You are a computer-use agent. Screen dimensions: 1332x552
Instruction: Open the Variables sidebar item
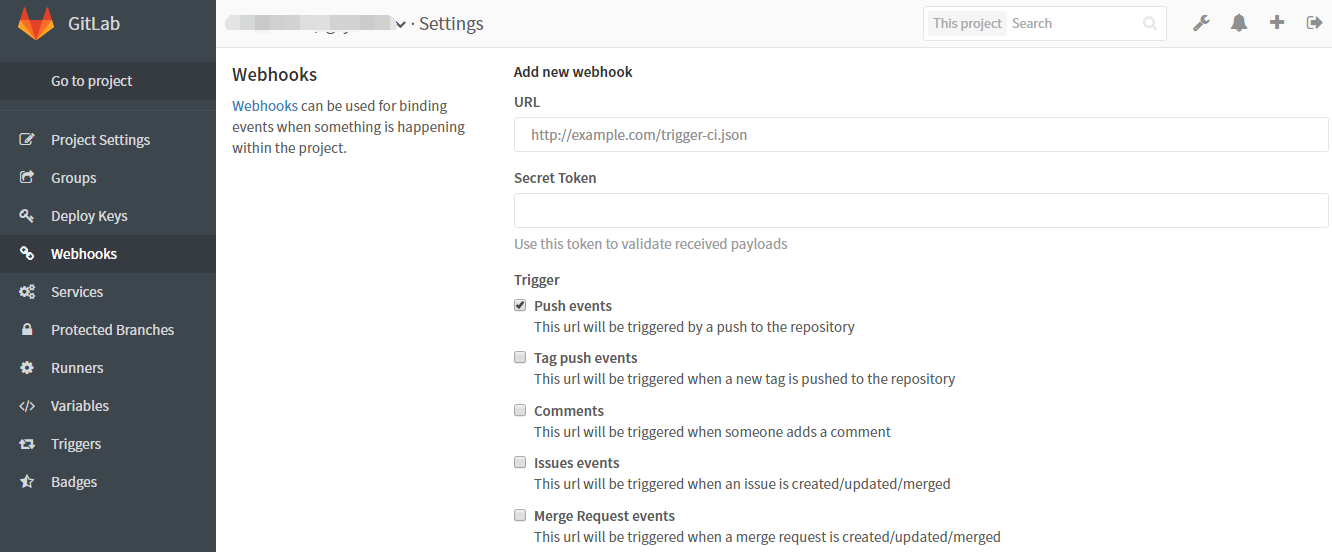tap(80, 406)
